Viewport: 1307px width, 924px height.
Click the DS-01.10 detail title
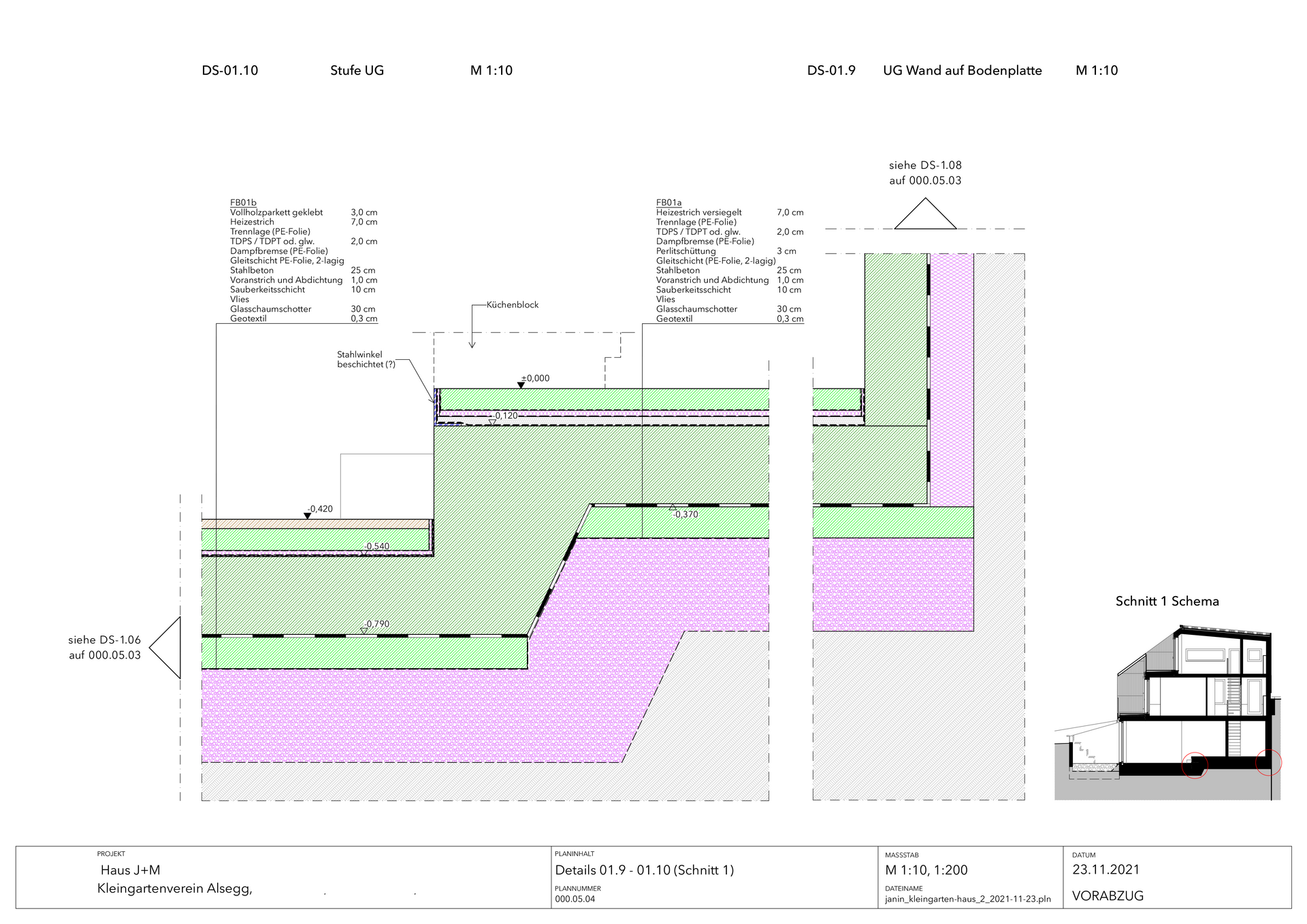click(229, 71)
